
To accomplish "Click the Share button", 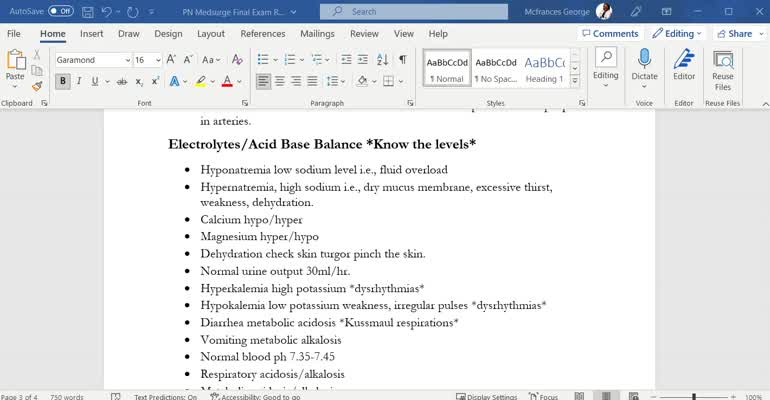I will 735,33.
